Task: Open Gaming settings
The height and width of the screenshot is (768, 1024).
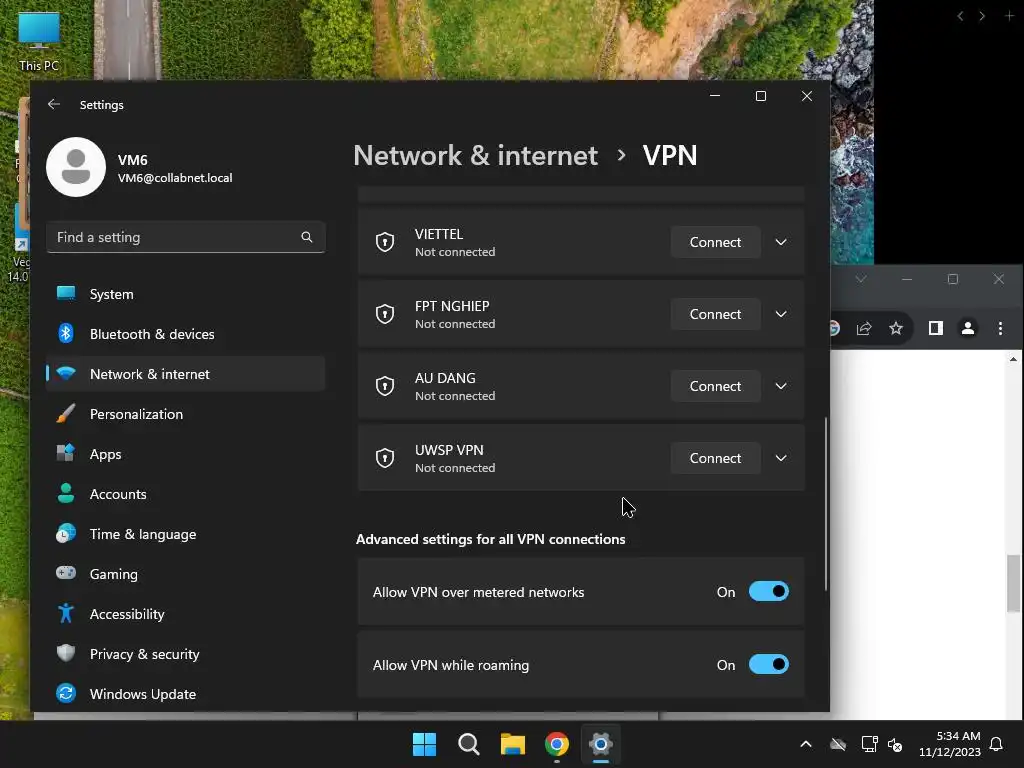Action: tap(185, 574)
